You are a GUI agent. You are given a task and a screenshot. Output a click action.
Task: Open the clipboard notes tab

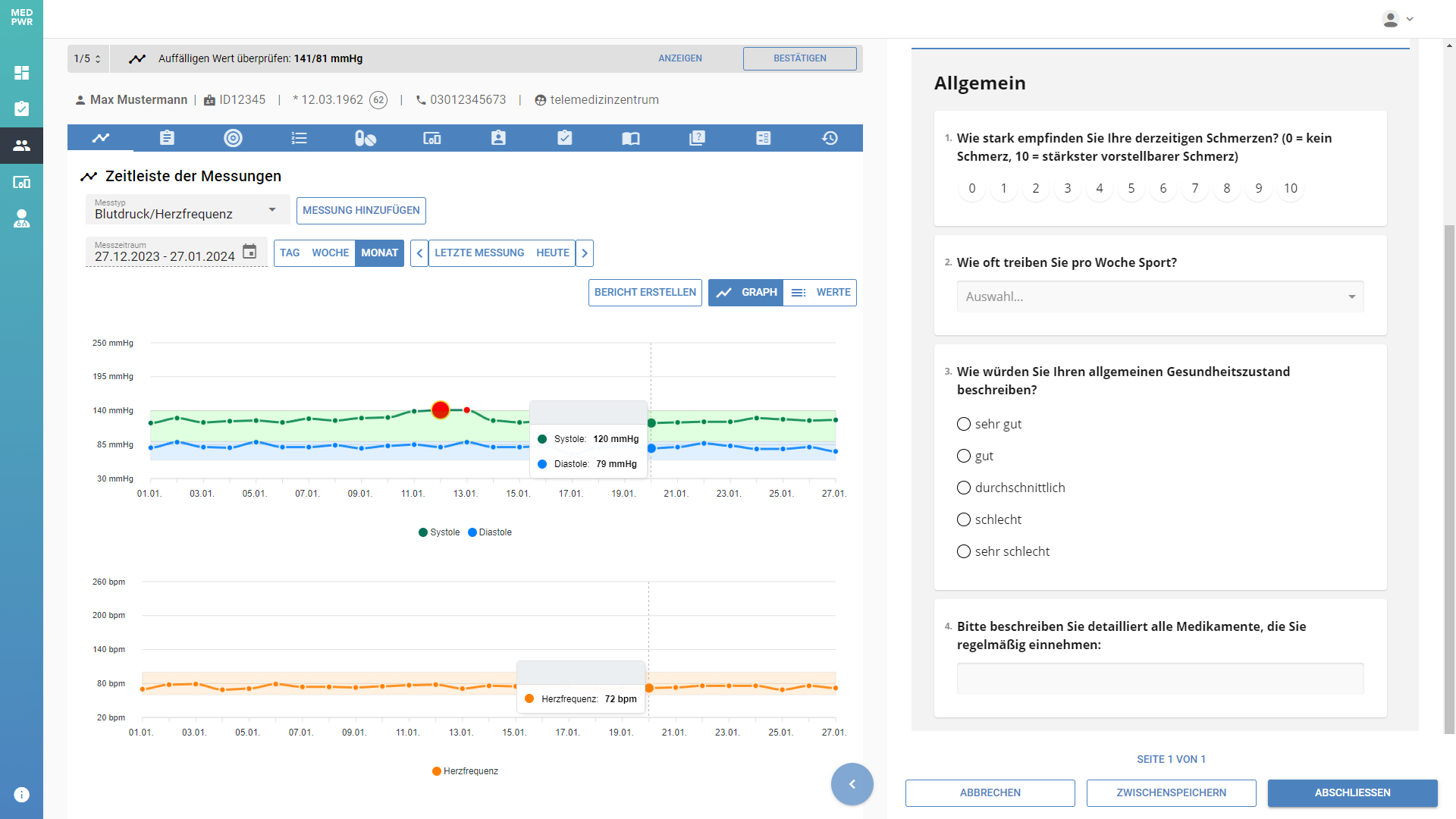167,138
